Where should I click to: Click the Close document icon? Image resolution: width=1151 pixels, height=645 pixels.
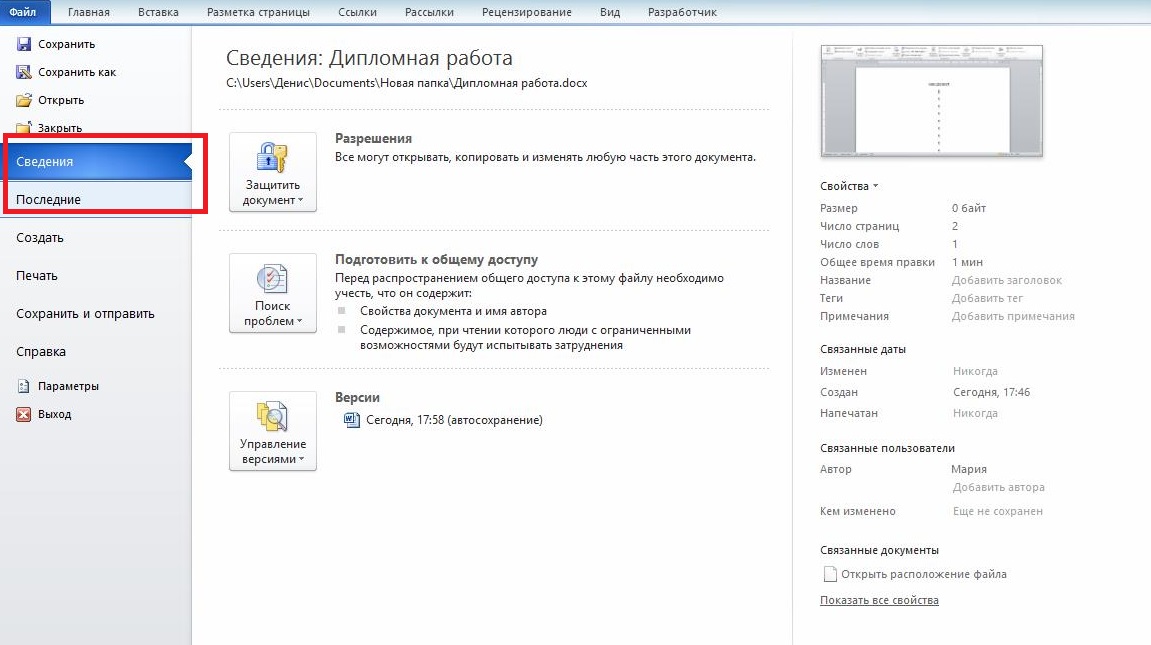[24, 127]
